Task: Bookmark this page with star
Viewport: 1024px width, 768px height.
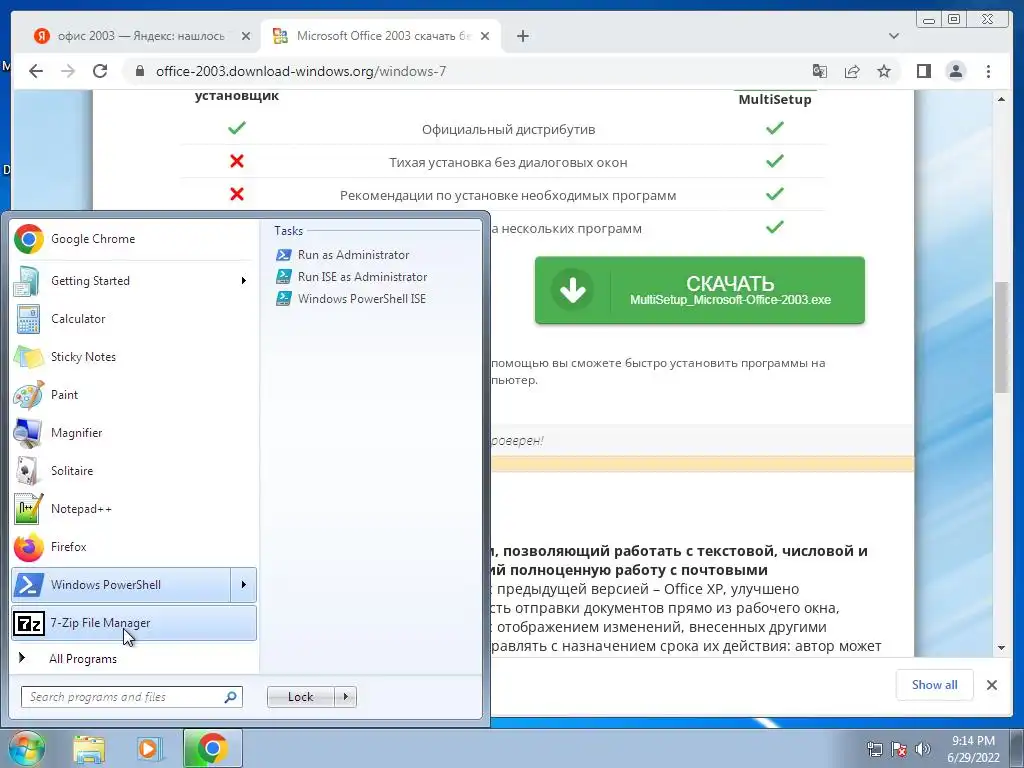Action: coord(884,71)
